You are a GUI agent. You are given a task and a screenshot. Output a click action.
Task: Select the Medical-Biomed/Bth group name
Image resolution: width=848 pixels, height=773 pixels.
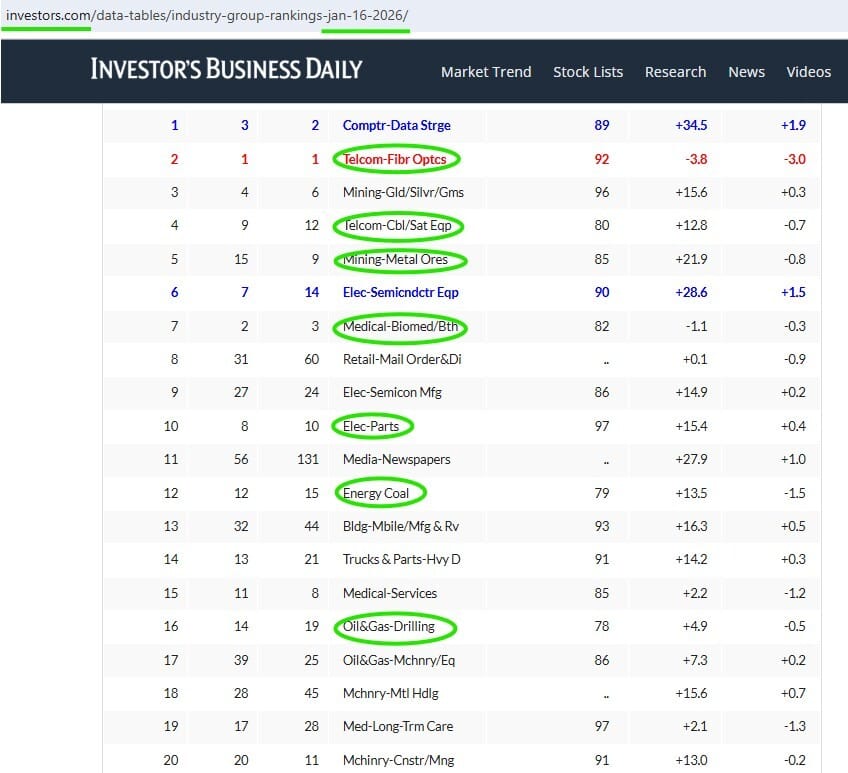point(400,327)
